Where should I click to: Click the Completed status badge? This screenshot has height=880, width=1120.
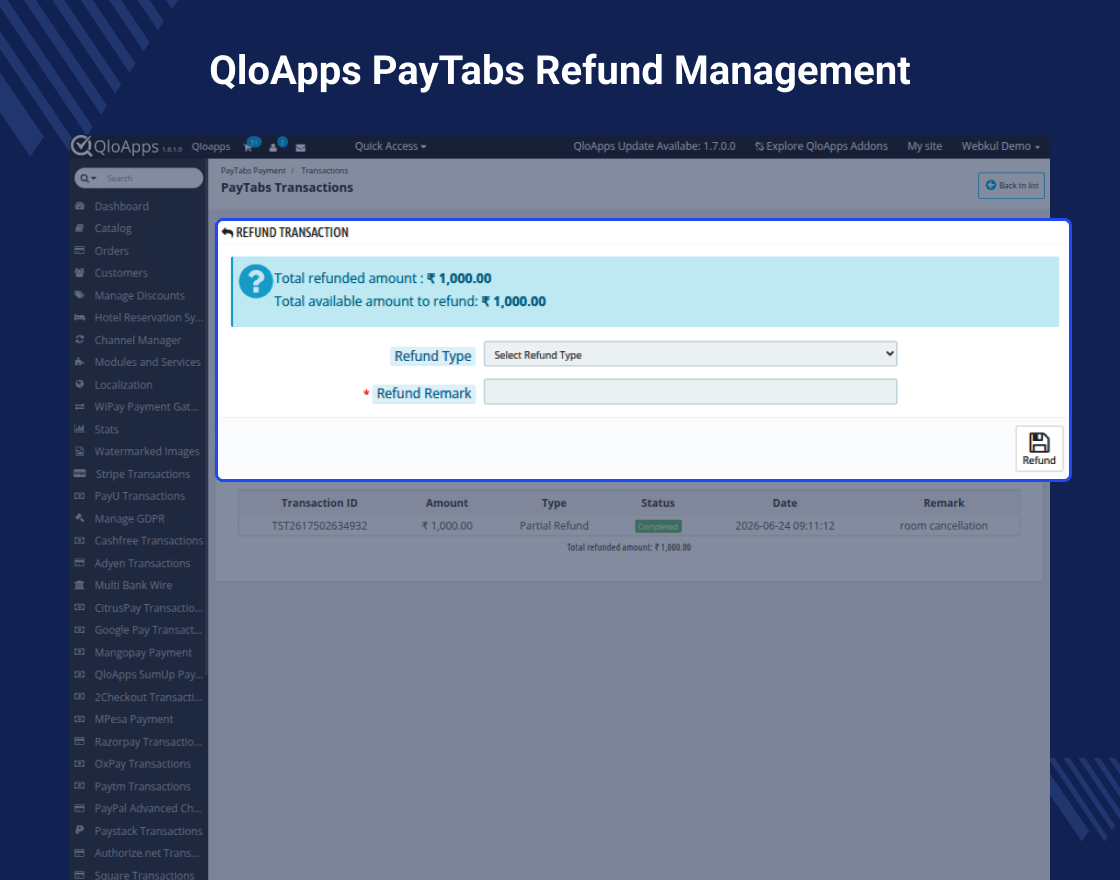click(x=658, y=526)
